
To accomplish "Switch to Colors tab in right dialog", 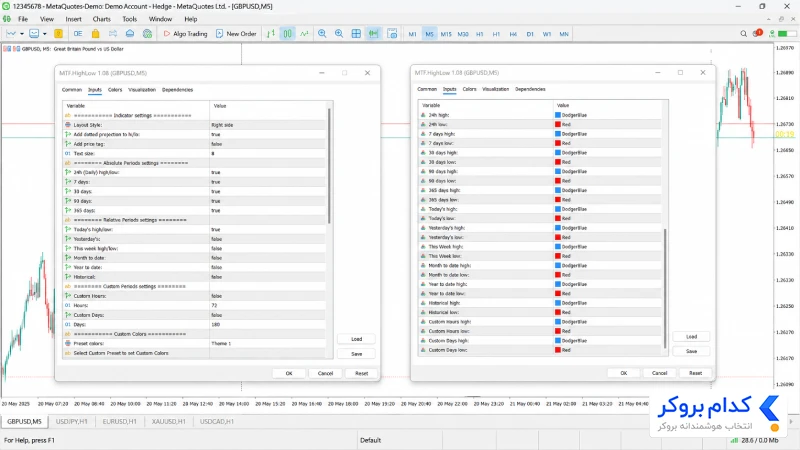I will 469,89.
